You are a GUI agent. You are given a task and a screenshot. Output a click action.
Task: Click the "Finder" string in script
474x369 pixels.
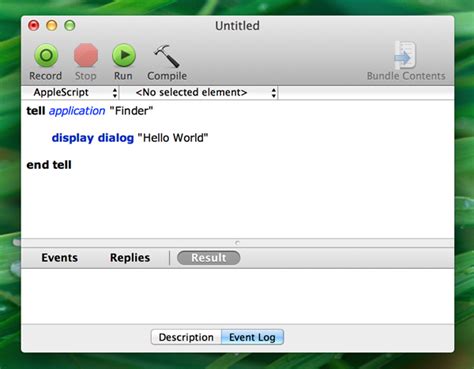[x=131, y=111]
